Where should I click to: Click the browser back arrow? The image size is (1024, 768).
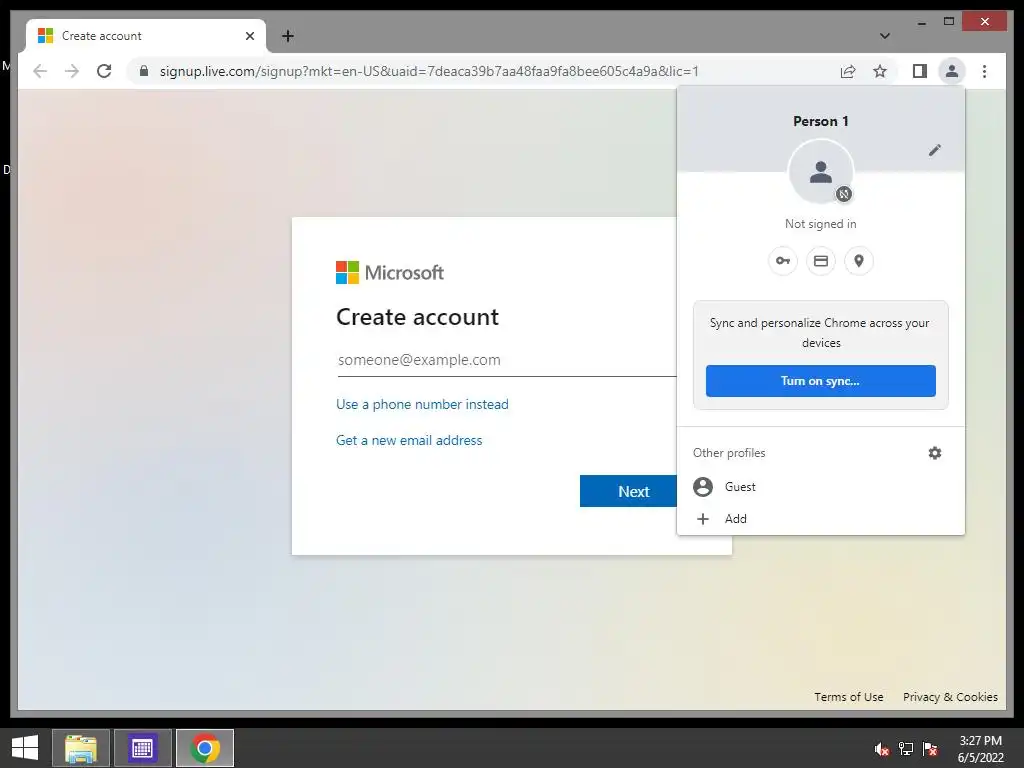pyautogui.click(x=40, y=71)
